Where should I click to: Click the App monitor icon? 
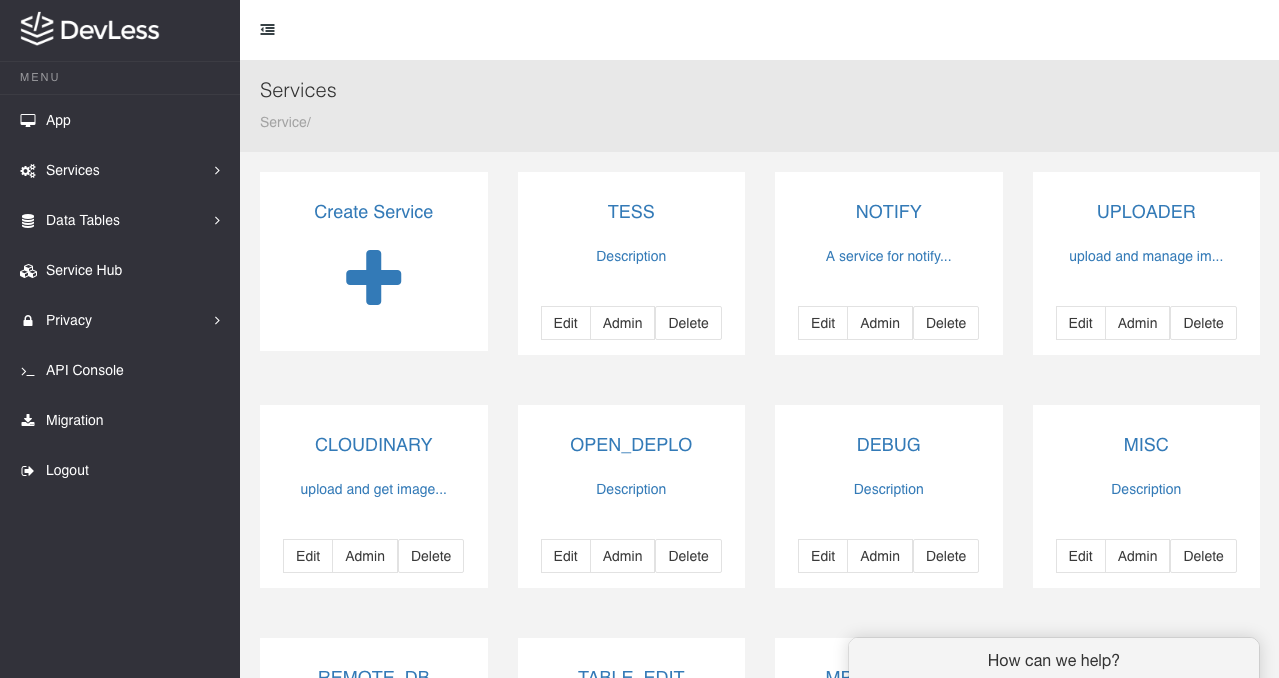(28, 120)
